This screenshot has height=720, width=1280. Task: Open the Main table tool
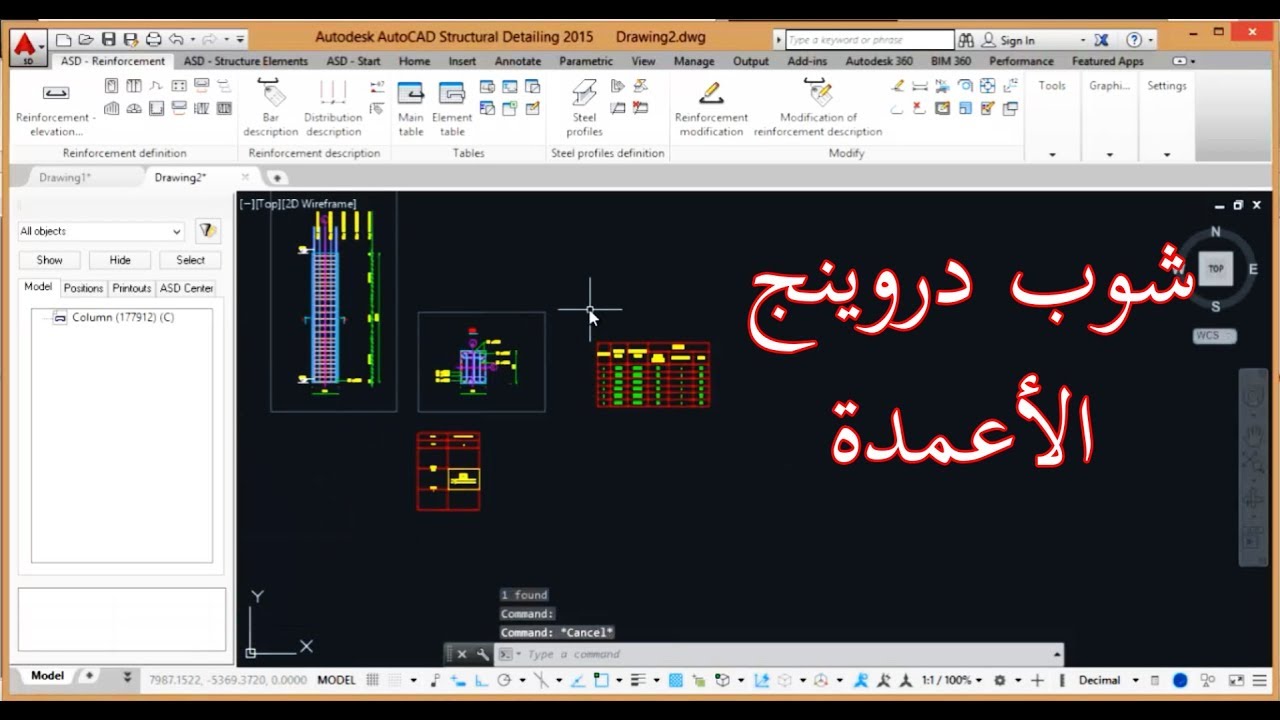coord(411,108)
